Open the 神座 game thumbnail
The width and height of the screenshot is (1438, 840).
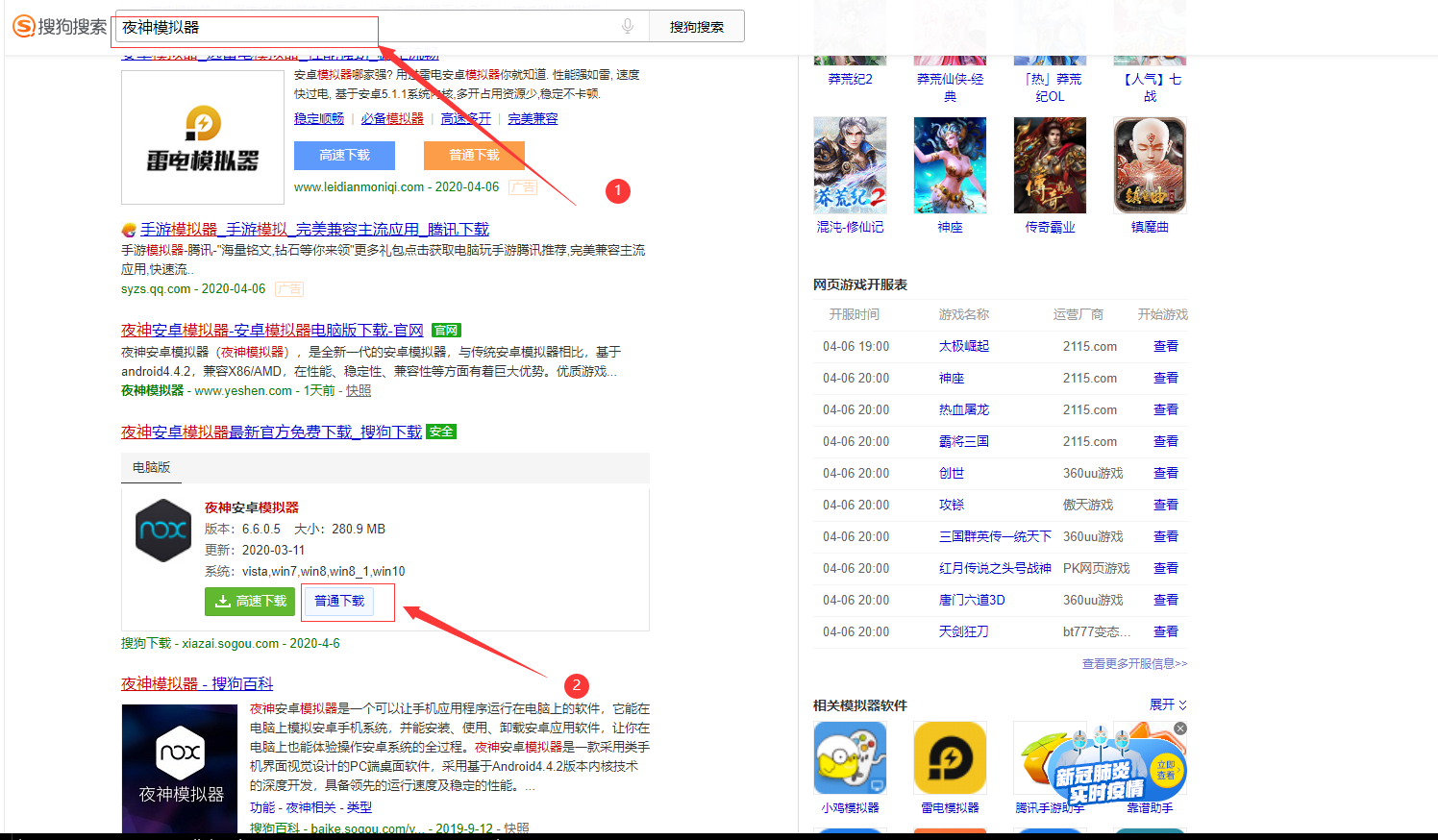(x=950, y=165)
